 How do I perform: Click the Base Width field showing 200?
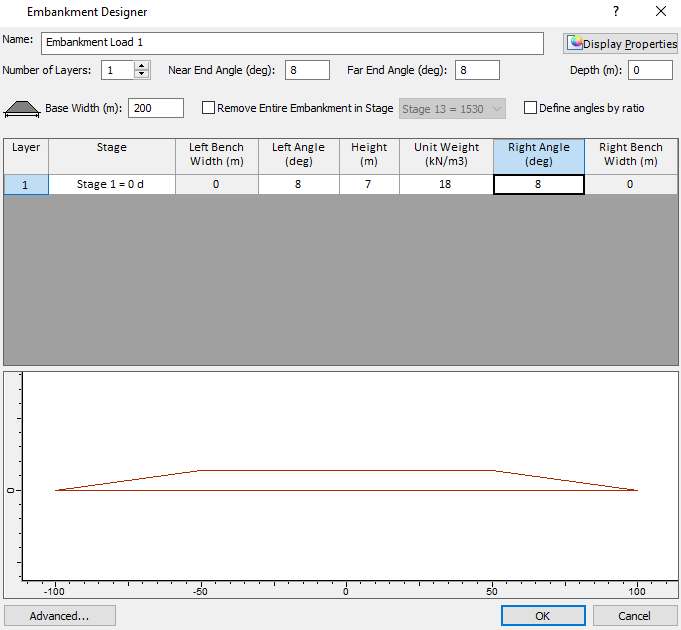156,108
